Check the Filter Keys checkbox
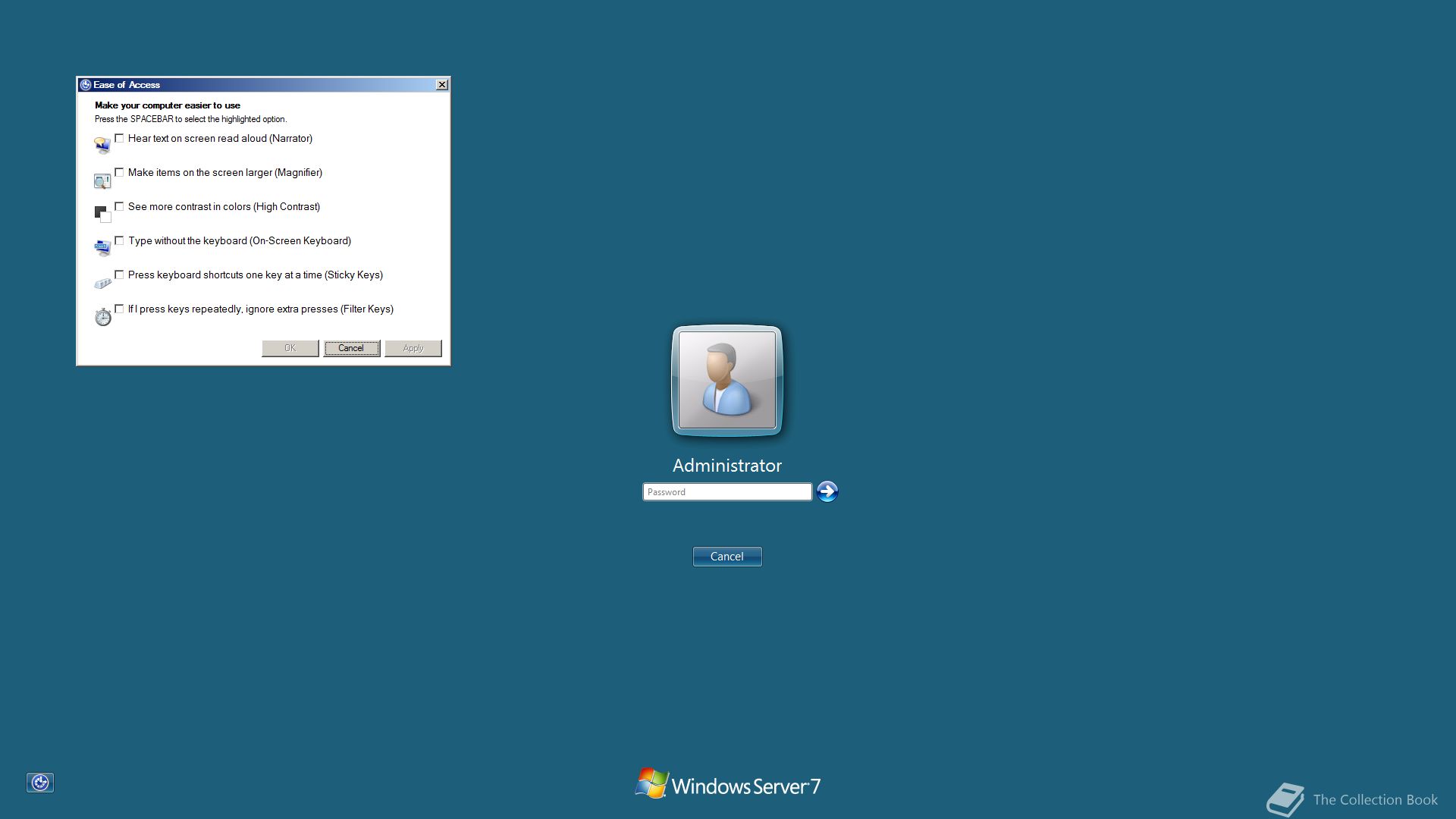Image resolution: width=1456 pixels, height=819 pixels. click(x=119, y=309)
